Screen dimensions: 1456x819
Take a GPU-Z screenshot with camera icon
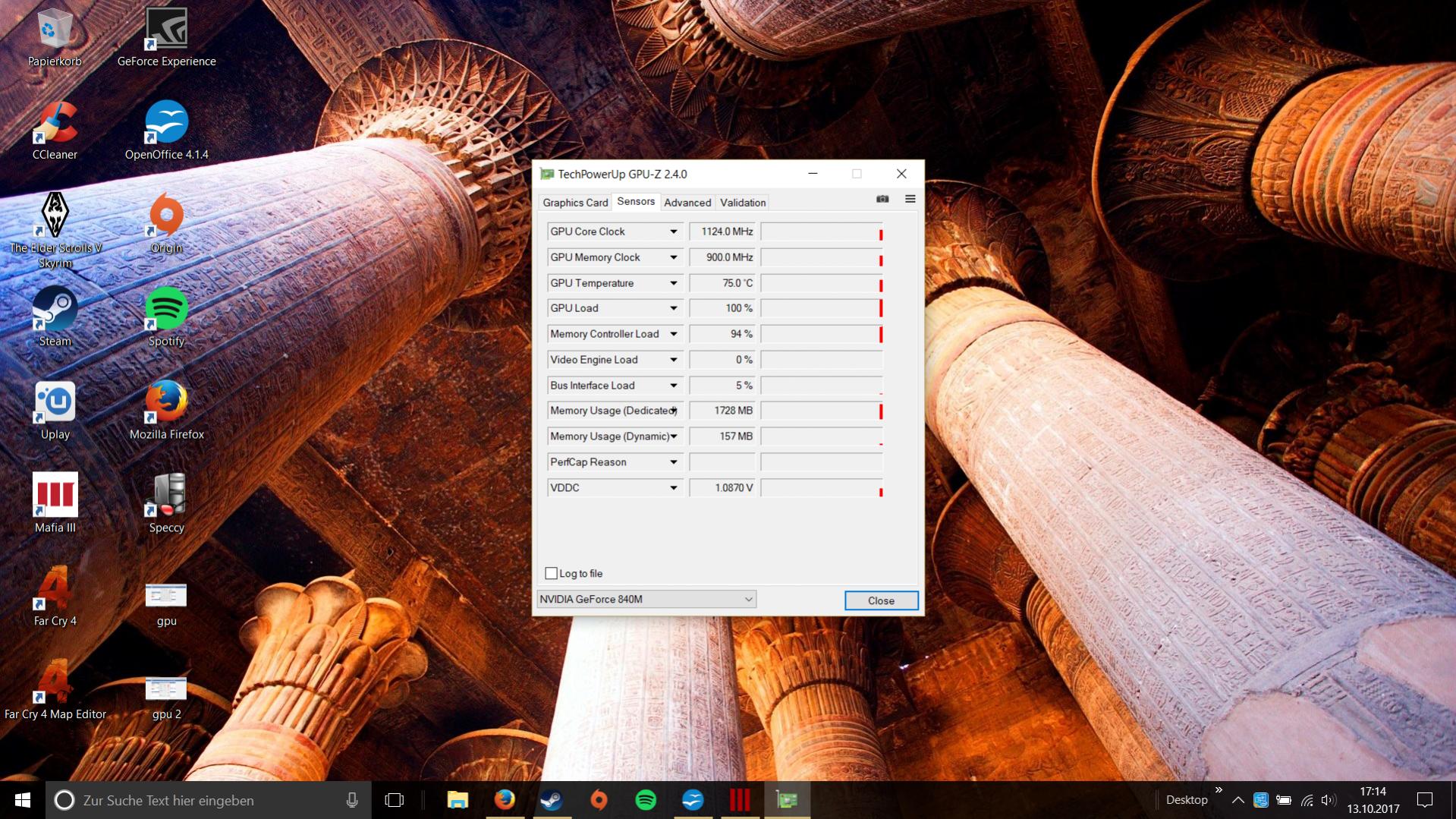coord(882,199)
